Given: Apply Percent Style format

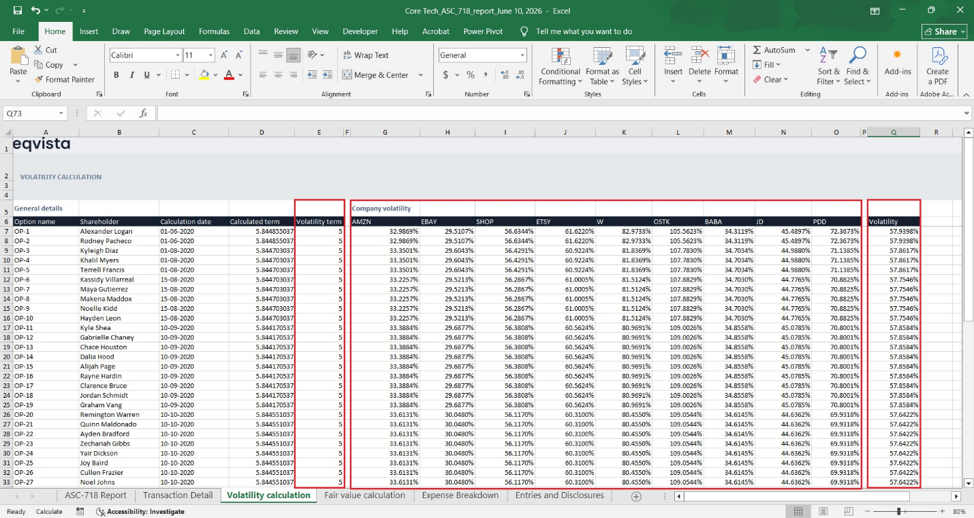Looking at the screenshot, I should tap(470, 75).
